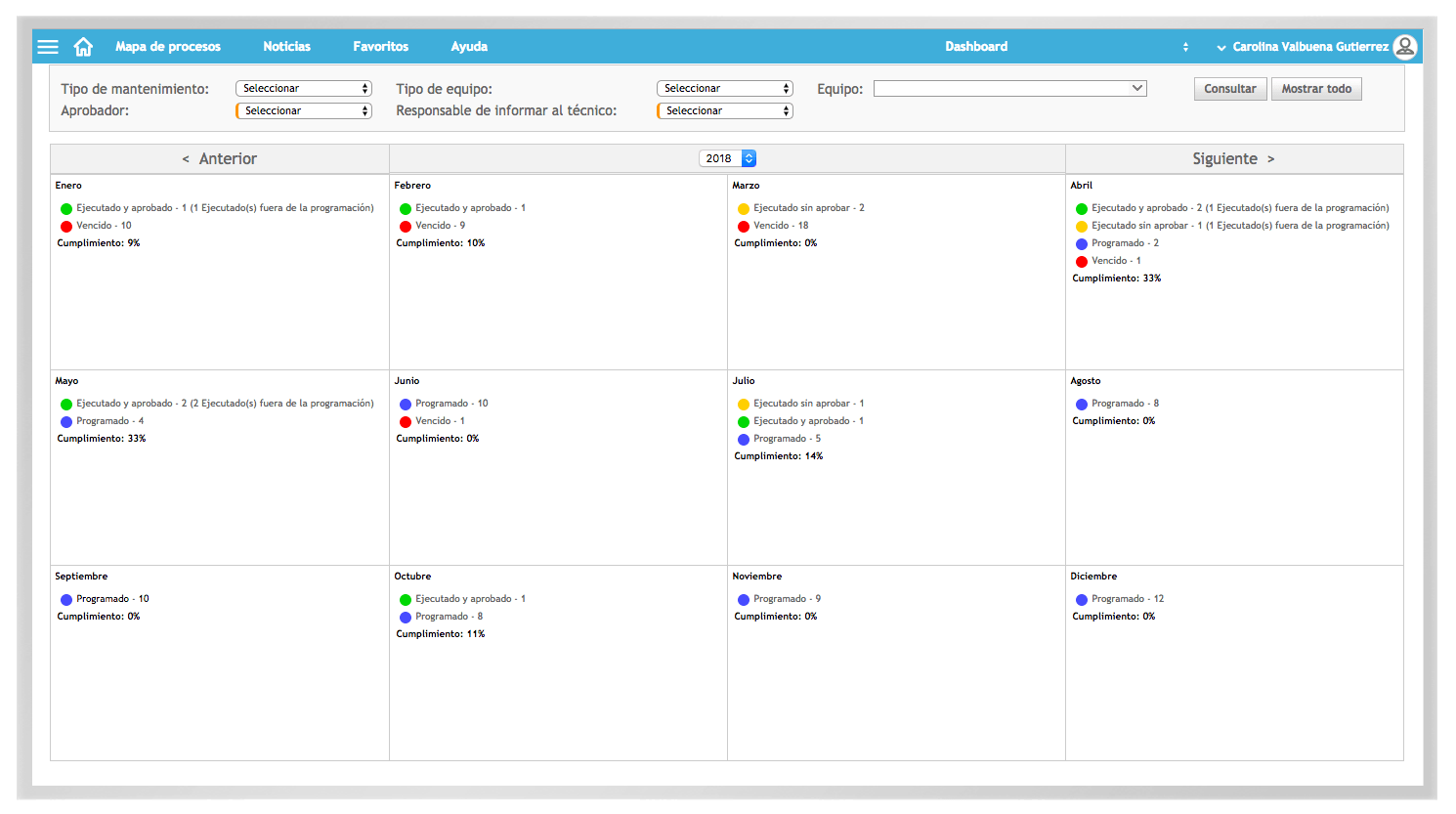Click green dot in Mayo cell
The width and height of the screenshot is (1456, 814).
[x=66, y=405]
